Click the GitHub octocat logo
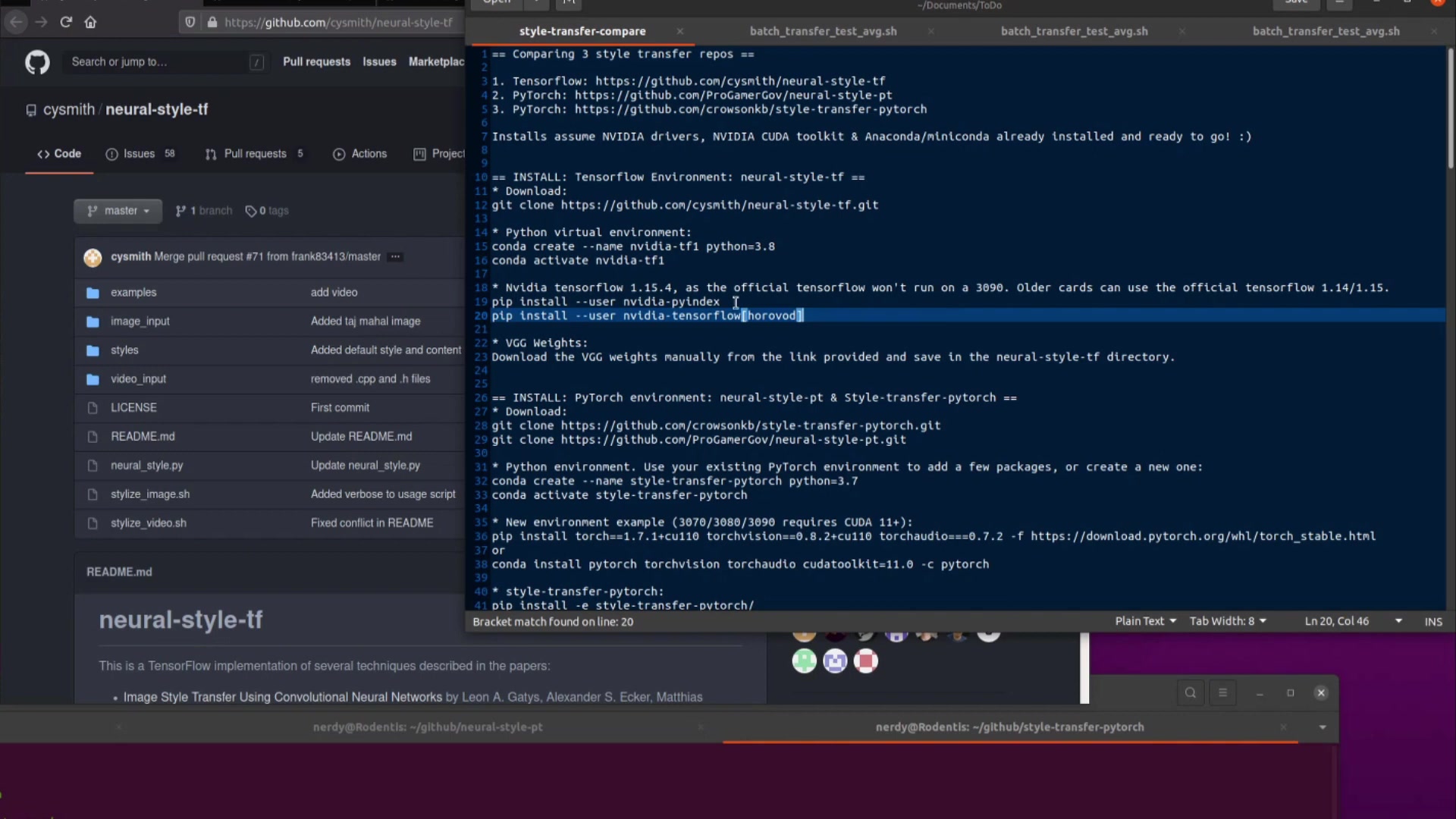Image resolution: width=1456 pixels, height=819 pixels. 37,62
